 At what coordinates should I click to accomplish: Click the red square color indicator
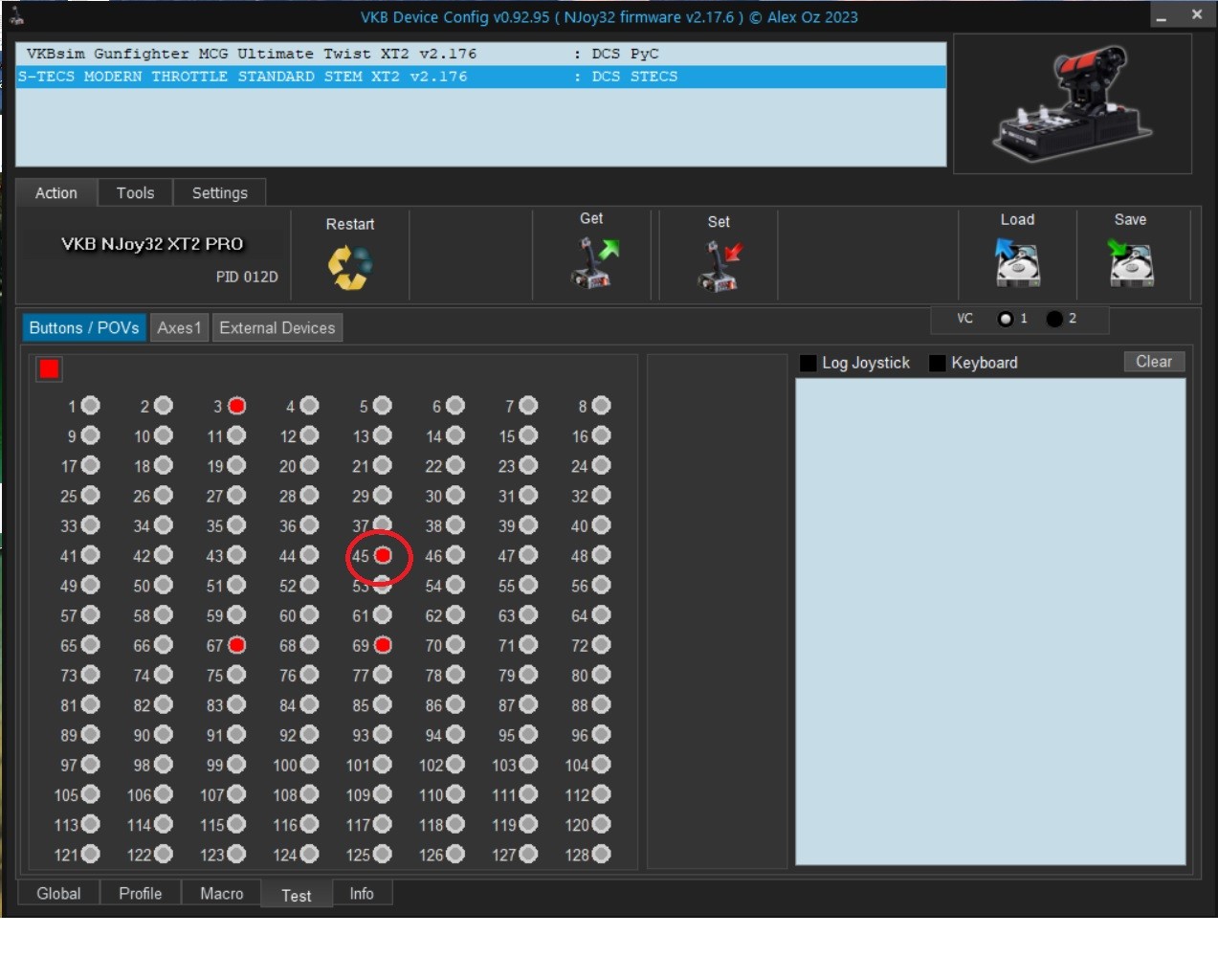point(49,368)
